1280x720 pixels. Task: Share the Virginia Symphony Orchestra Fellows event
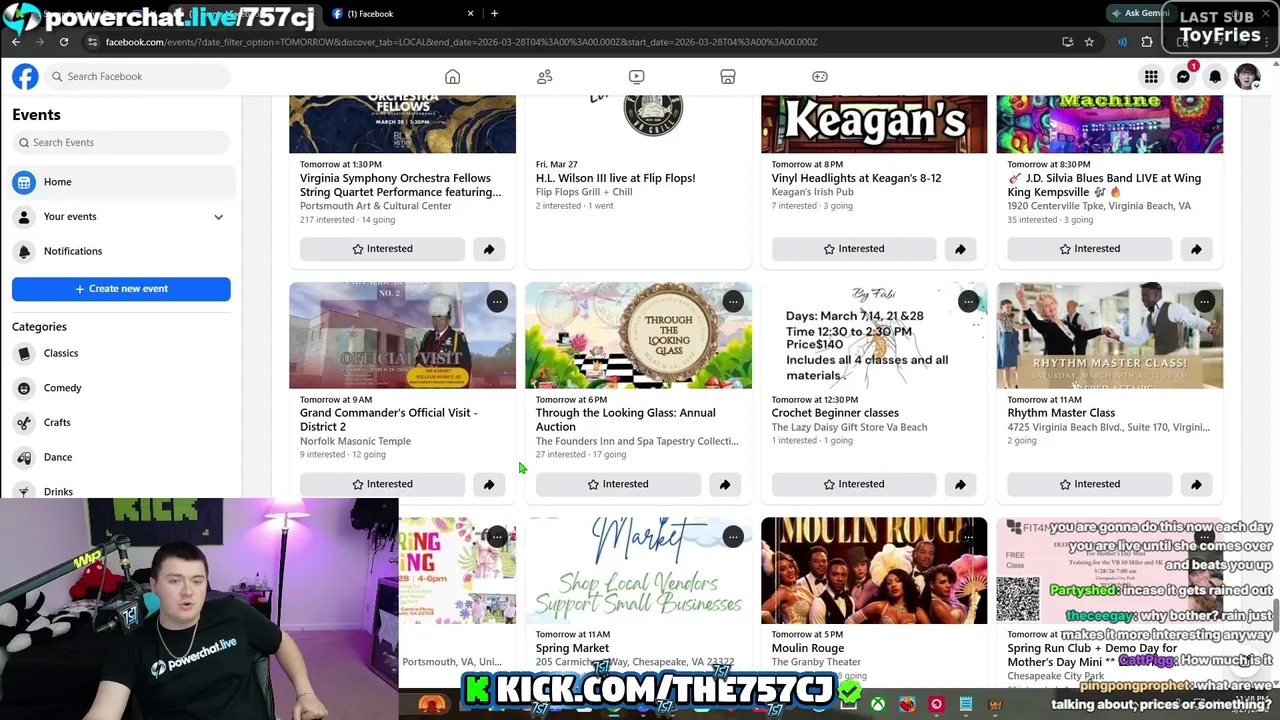pyautogui.click(x=489, y=249)
